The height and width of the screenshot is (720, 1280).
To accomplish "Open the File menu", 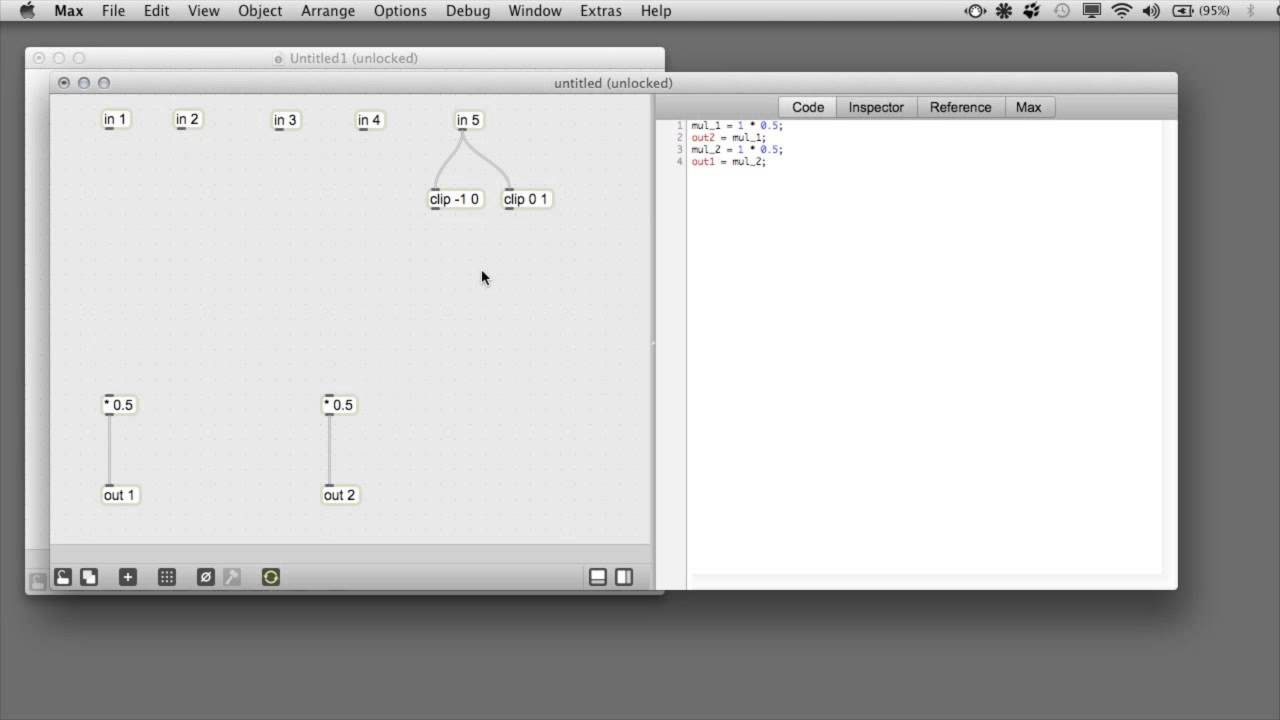I will (x=114, y=11).
